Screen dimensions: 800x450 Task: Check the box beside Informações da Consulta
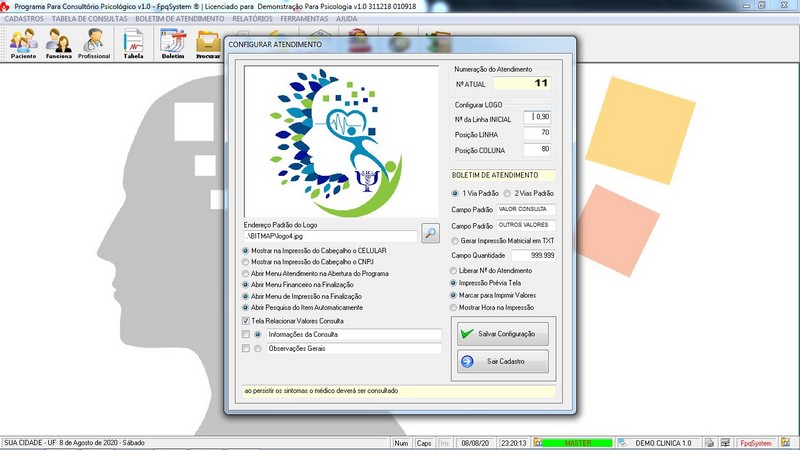point(246,334)
